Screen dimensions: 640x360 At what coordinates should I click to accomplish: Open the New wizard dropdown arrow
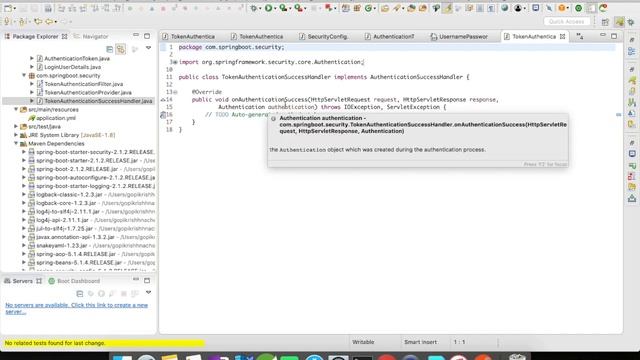coord(15,8)
